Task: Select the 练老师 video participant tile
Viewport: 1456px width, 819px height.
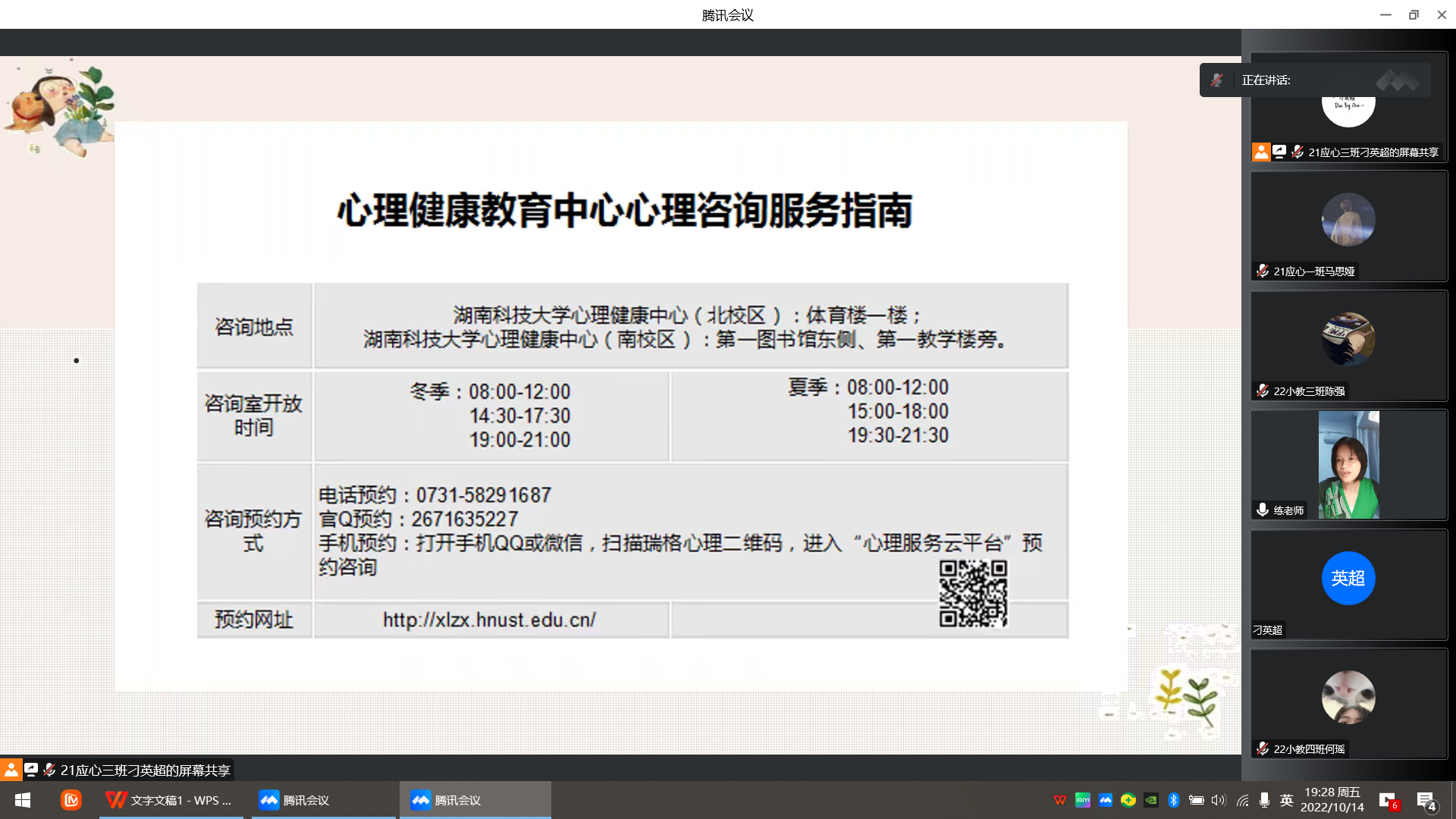Action: point(1348,465)
